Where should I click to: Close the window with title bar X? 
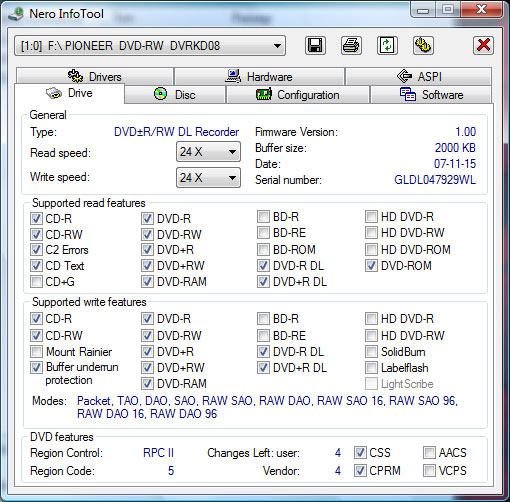click(x=481, y=9)
